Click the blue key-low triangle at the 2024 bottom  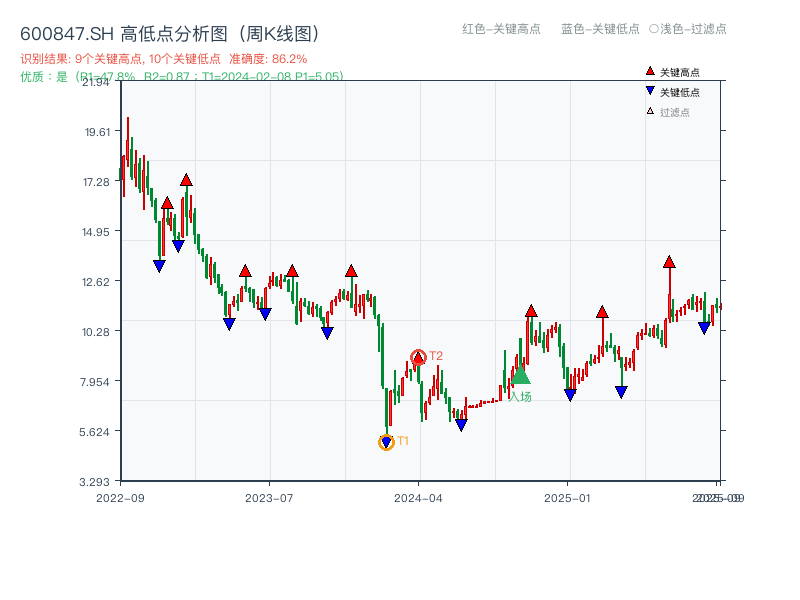coord(461,424)
